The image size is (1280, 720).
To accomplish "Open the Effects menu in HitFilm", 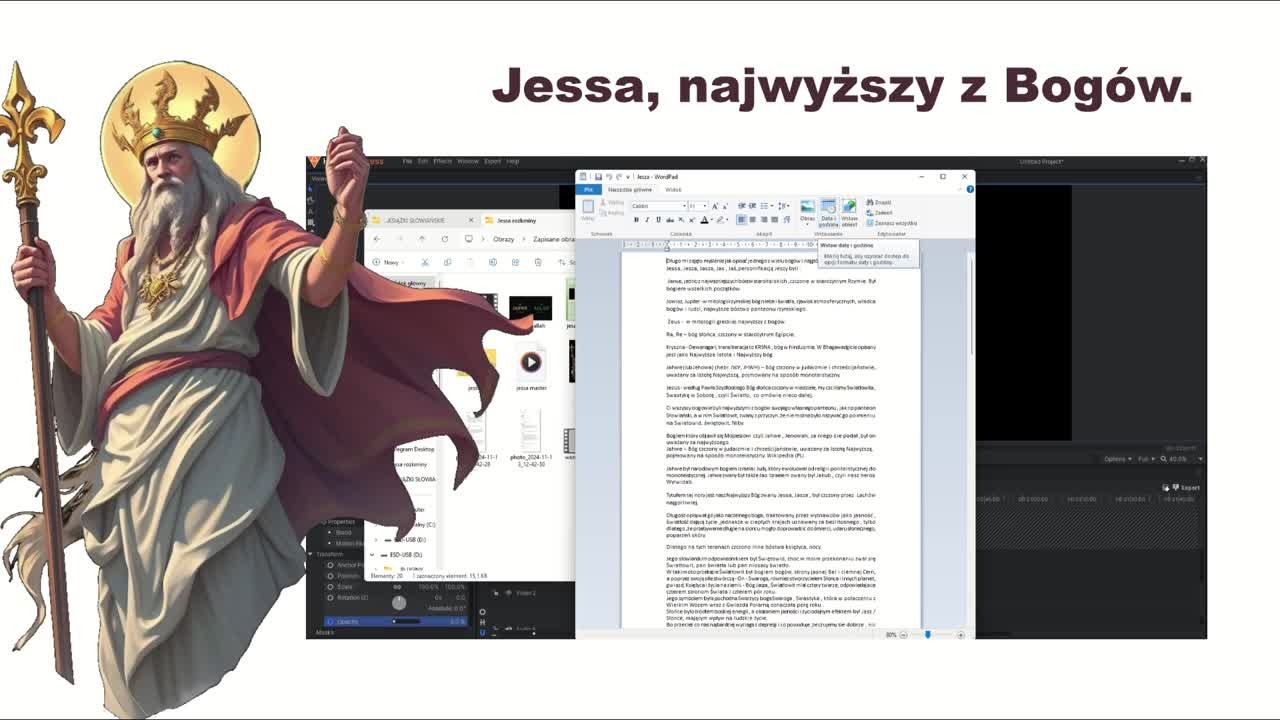I will 442,161.
